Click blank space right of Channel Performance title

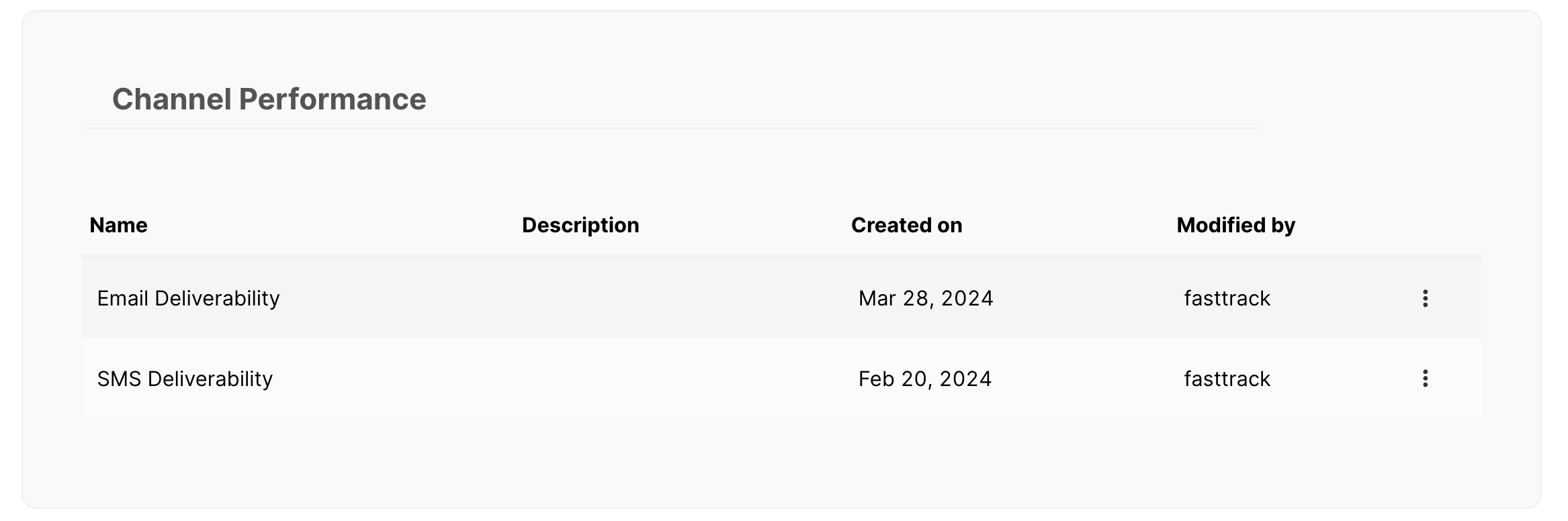(840, 99)
